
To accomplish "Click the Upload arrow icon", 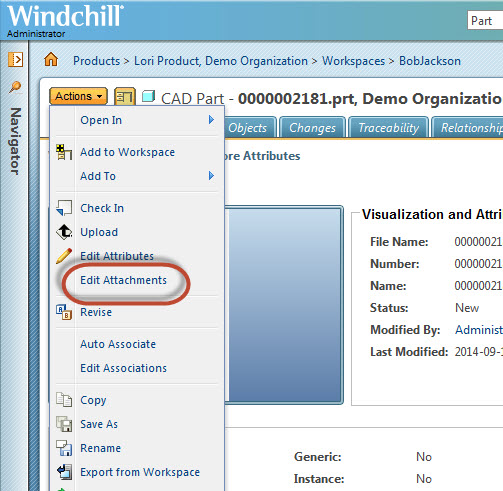I will [x=64, y=232].
